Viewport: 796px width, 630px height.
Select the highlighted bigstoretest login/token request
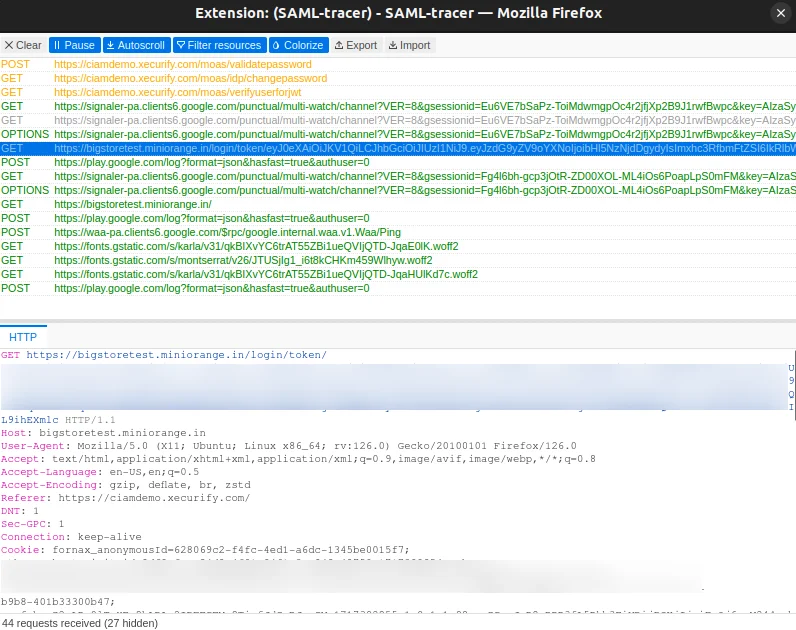pyautogui.click(x=398, y=148)
